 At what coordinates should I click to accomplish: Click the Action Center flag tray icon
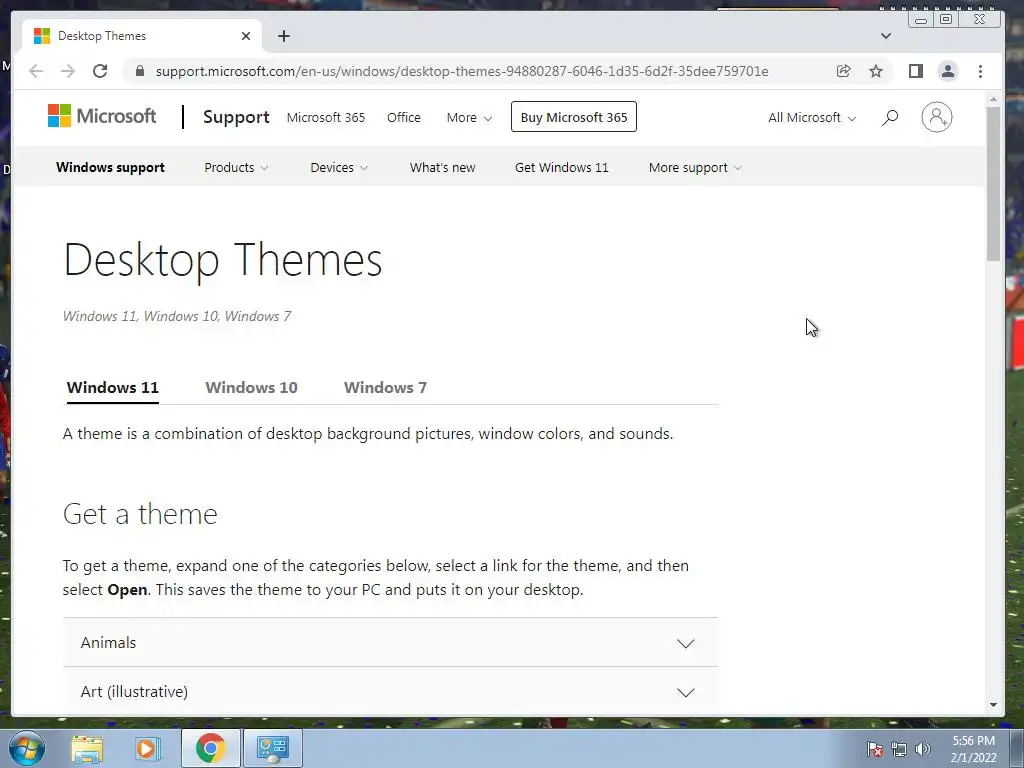(x=875, y=749)
